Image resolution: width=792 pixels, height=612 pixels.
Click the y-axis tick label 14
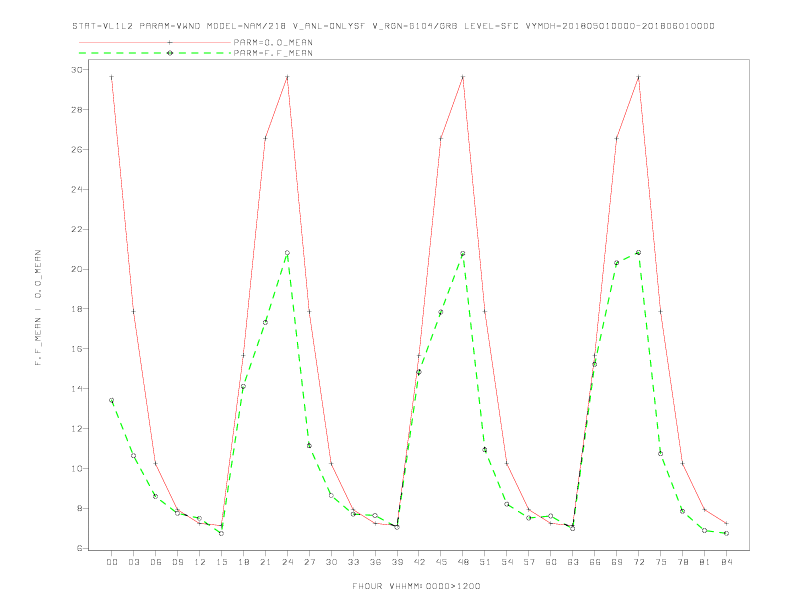77,389
